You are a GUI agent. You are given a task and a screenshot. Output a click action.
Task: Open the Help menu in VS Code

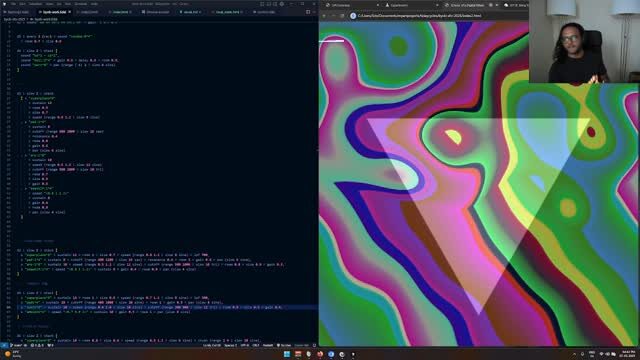pos(94,4)
